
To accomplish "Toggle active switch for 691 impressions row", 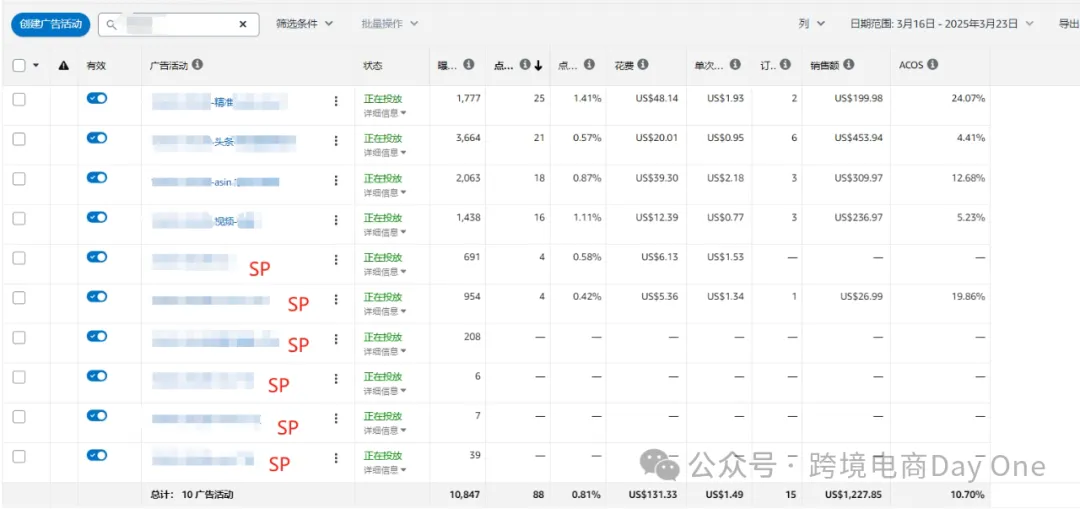I will click(x=97, y=257).
